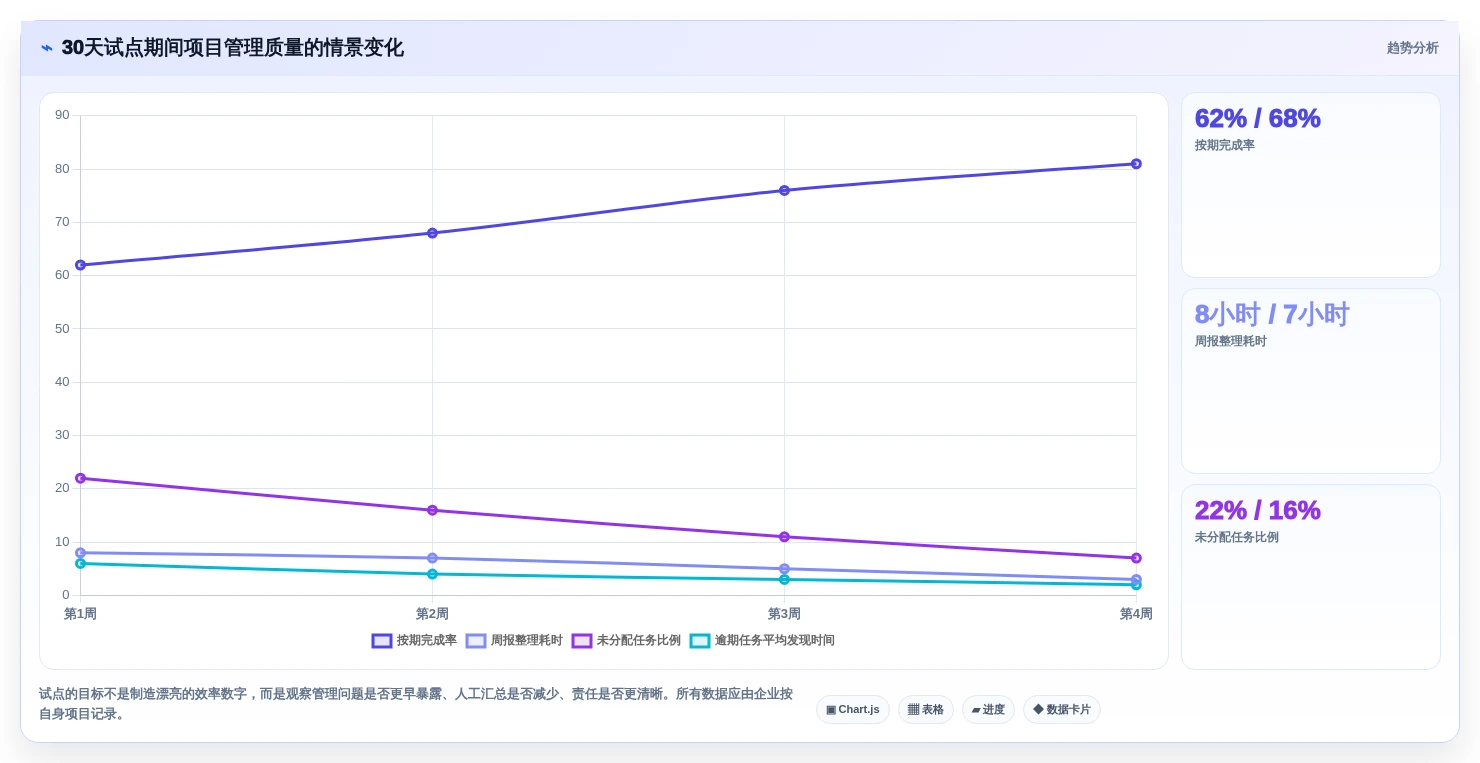Click the 周报整理耗时 legend color box
The height and width of the screenshot is (763, 1480).
pyautogui.click(x=476, y=641)
